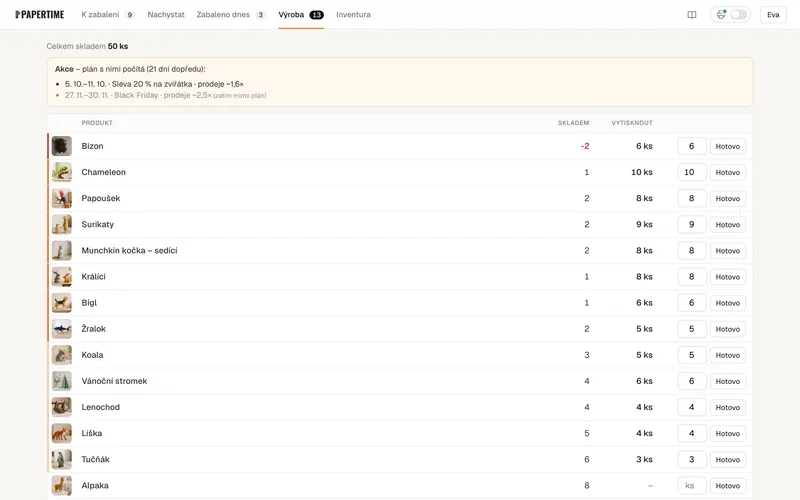Mark Bizon as Hotovo
This screenshot has width=800, height=500.
point(728,146)
